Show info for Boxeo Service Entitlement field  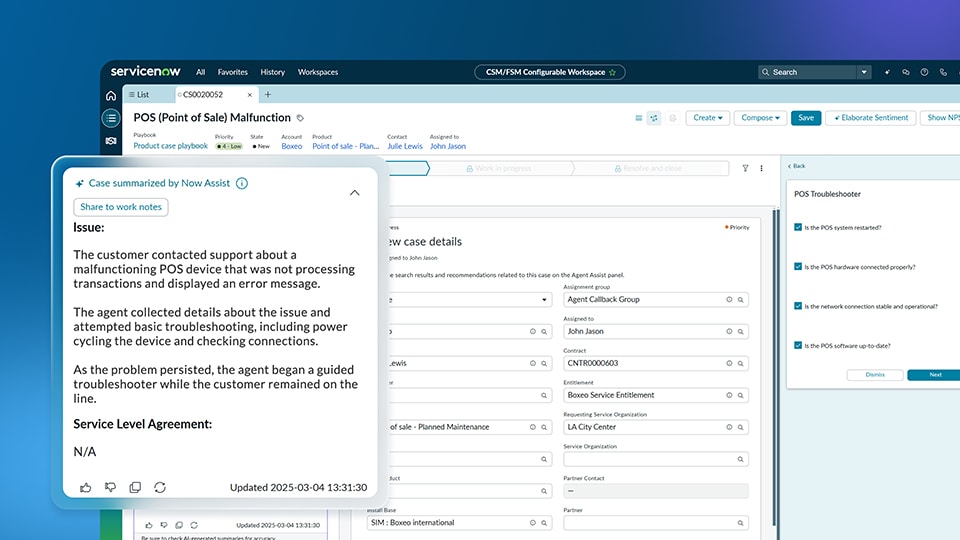click(729, 396)
